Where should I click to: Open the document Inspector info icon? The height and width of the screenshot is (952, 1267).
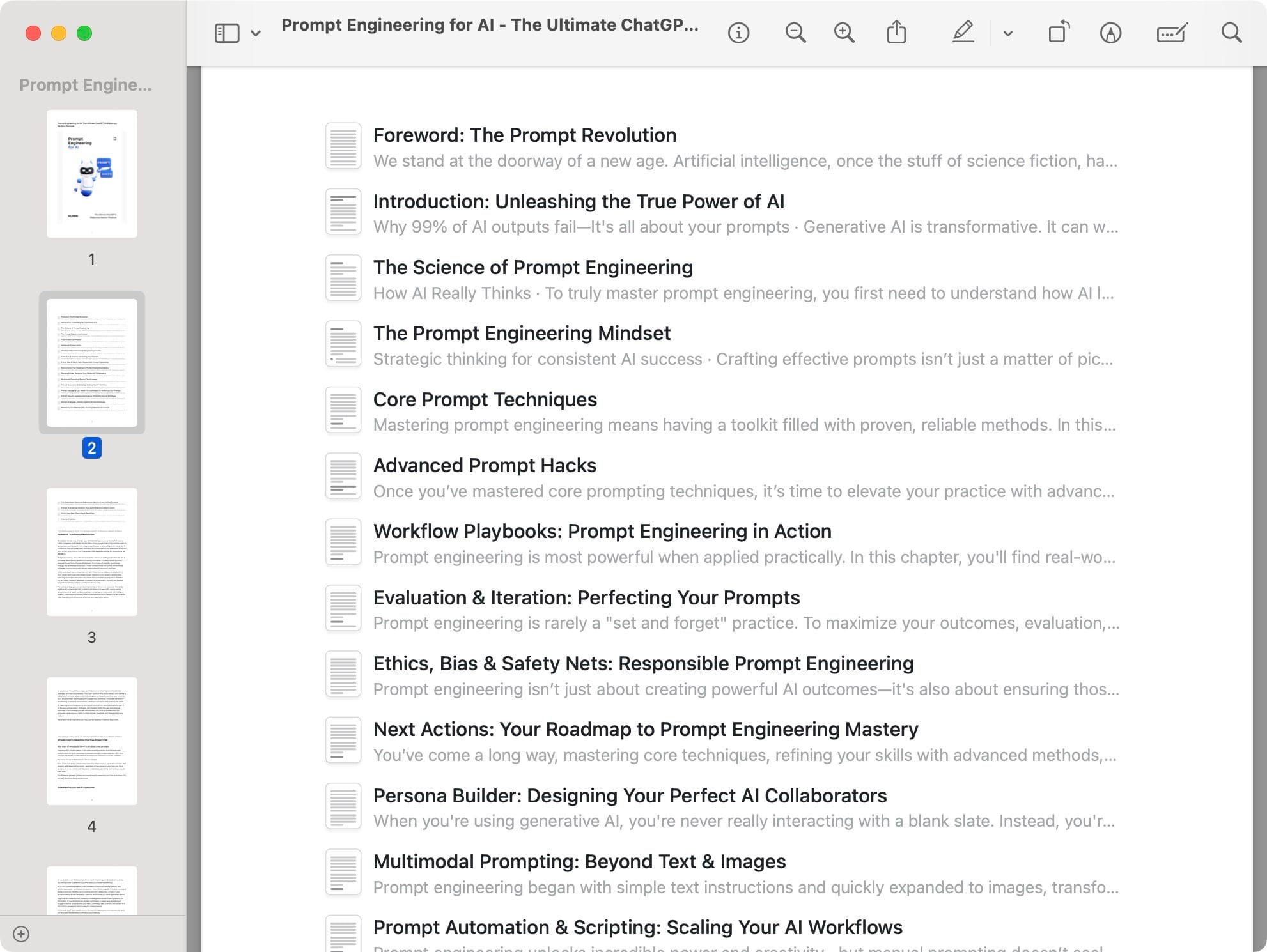(738, 33)
